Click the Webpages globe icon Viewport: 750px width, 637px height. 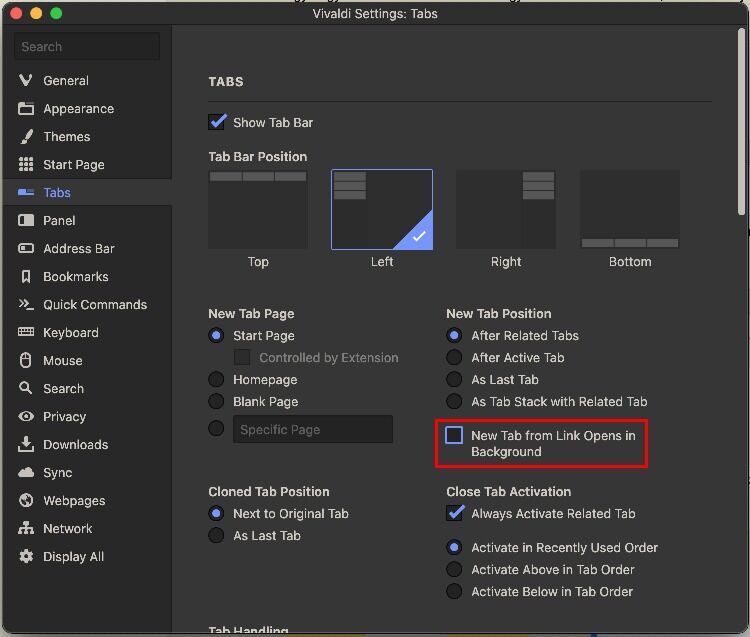(x=26, y=500)
